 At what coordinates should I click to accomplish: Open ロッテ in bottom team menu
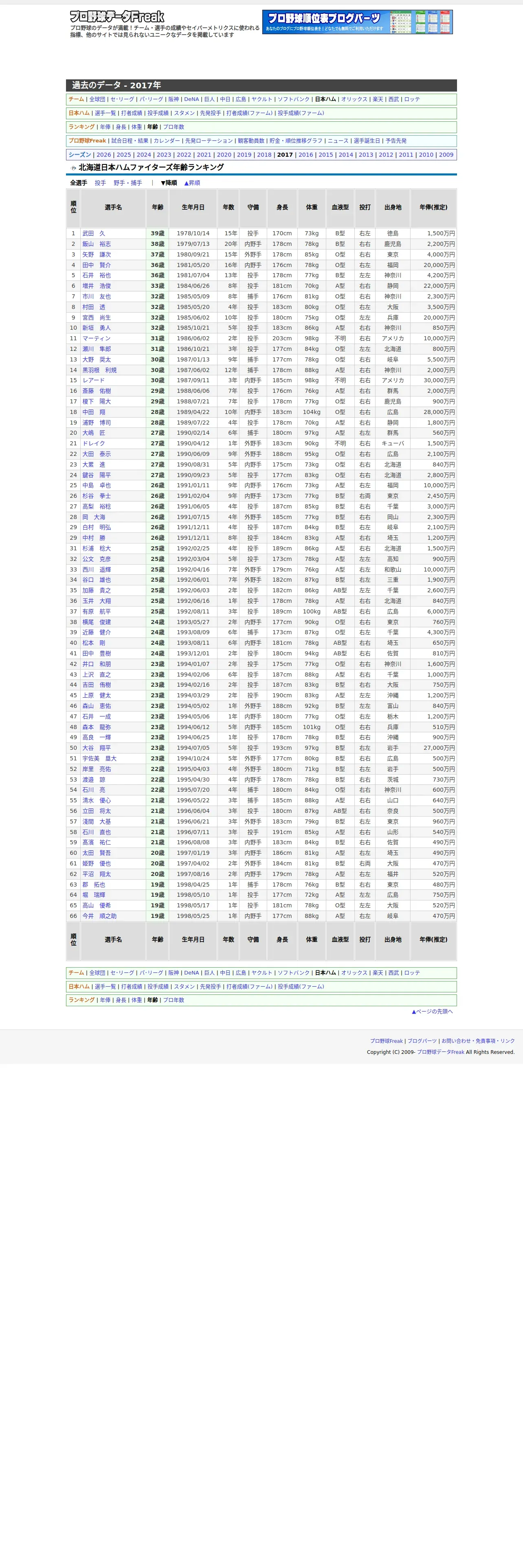point(412,973)
